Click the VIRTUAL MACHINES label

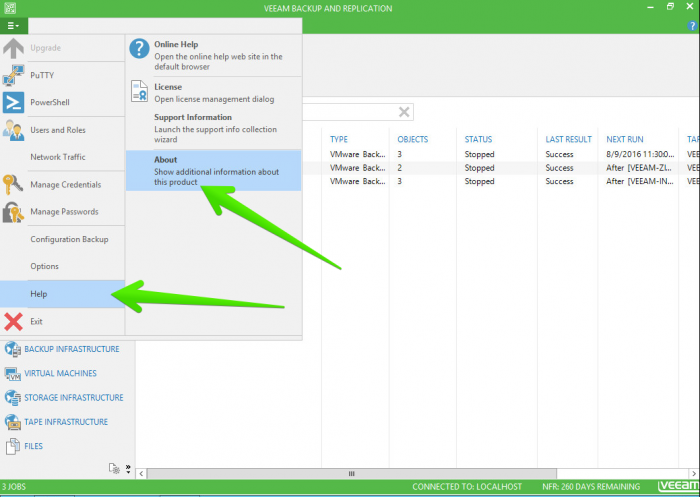[60, 373]
